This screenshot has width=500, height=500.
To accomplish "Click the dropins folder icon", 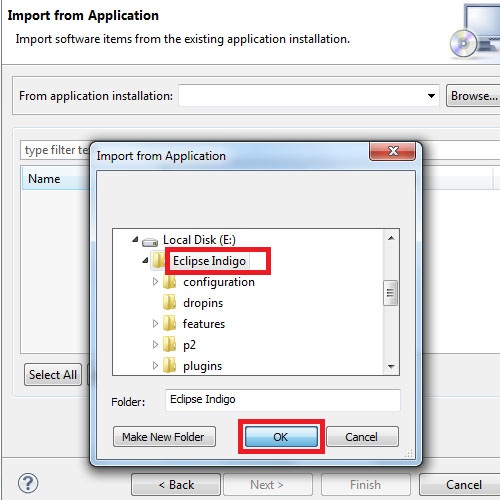I will (x=169, y=303).
